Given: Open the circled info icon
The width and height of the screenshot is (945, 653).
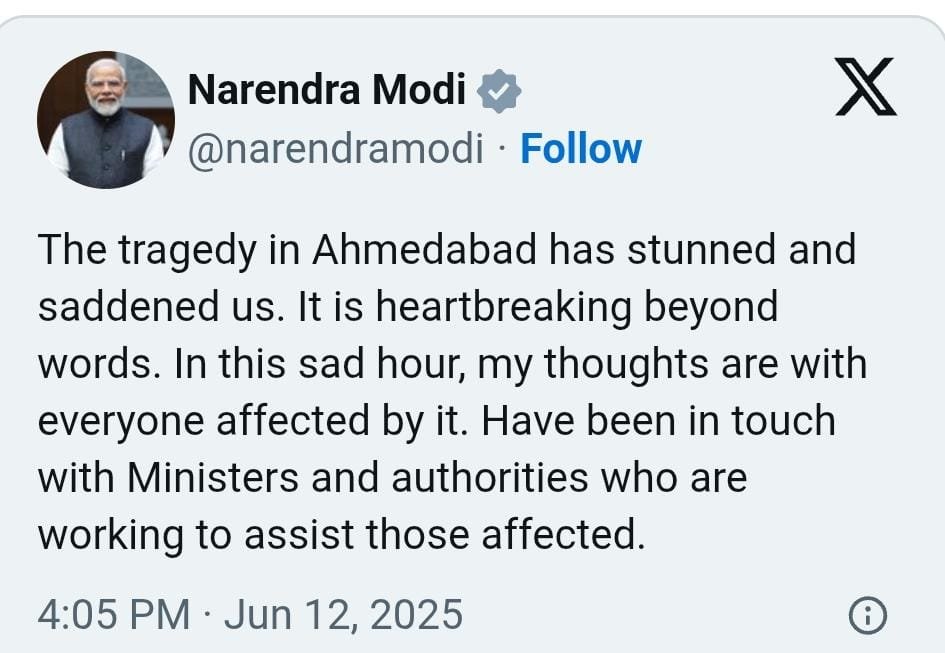Looking at the screenshot, I should tap(866, 615).
